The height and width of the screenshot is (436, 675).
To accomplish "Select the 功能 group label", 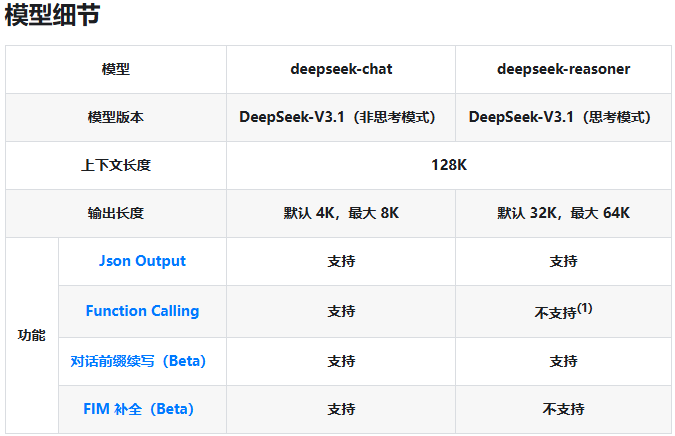I will [x=31, y=335].
